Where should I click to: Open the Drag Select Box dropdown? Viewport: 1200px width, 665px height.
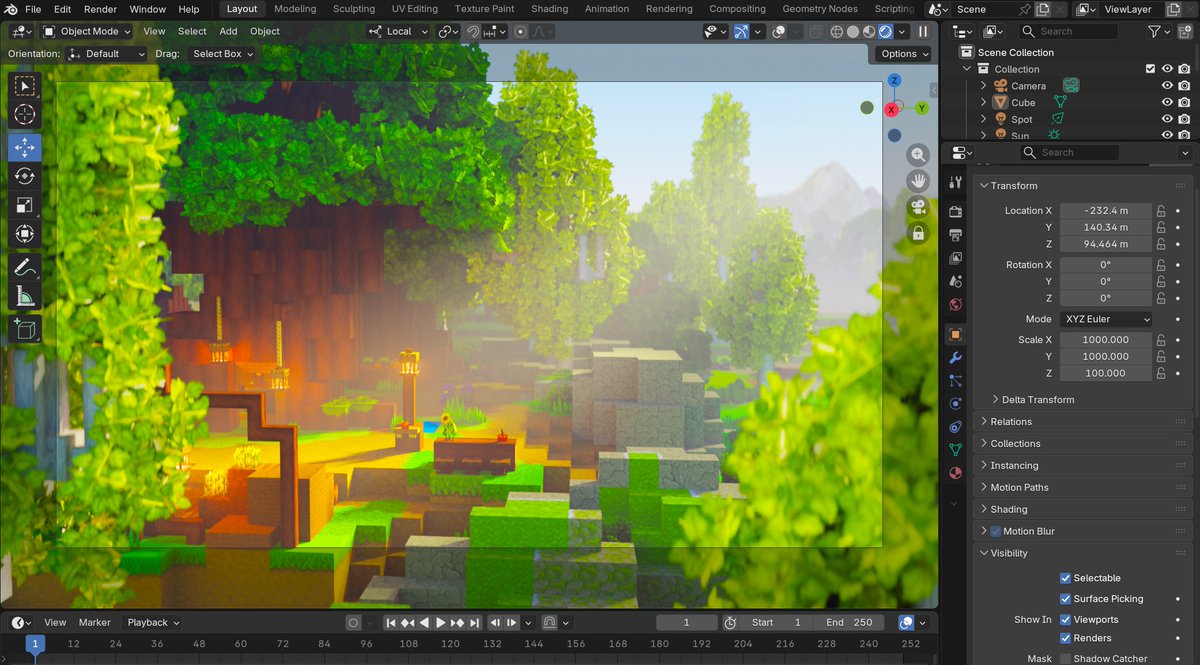pyautogui.click(x=221, y=54)
